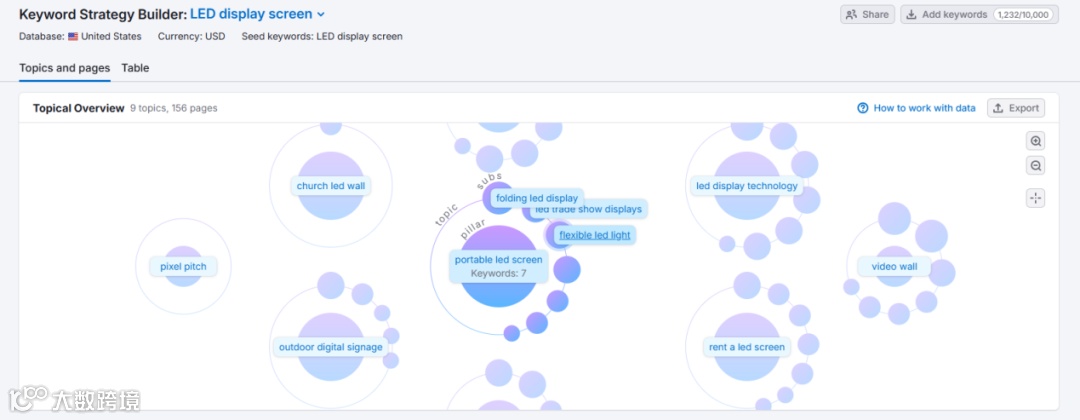Screen dimensions: 1080x420
Task: Click the zoom in magnifier icon
Action: [x=1035, y=141]
